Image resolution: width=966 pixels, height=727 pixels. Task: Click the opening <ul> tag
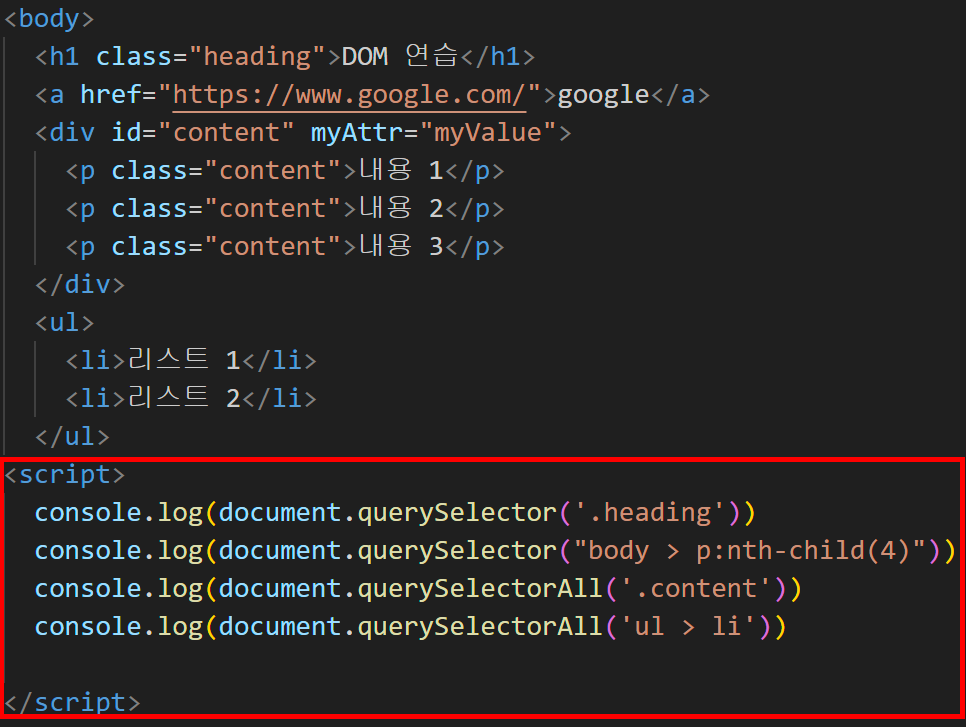65,322
